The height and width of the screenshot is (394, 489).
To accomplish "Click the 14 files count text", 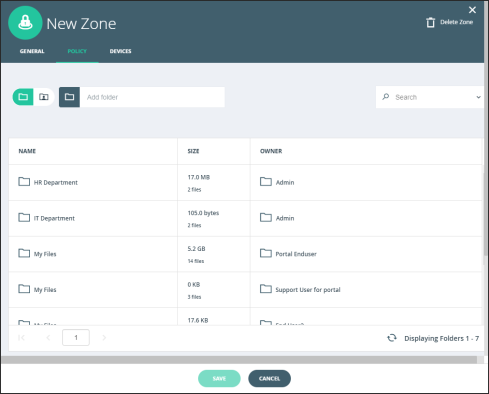I will (196, 261).
